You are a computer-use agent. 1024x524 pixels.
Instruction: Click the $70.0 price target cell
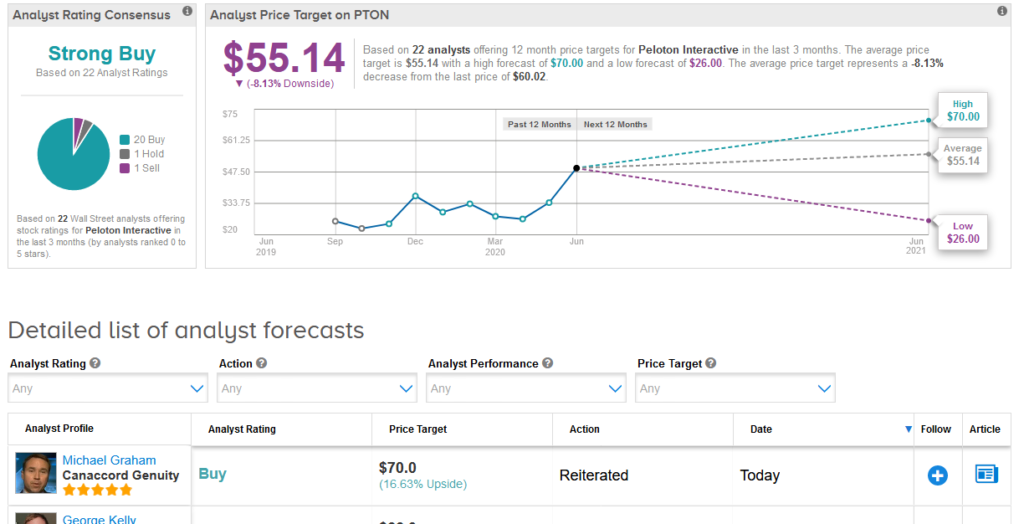(x=397, y=468)
